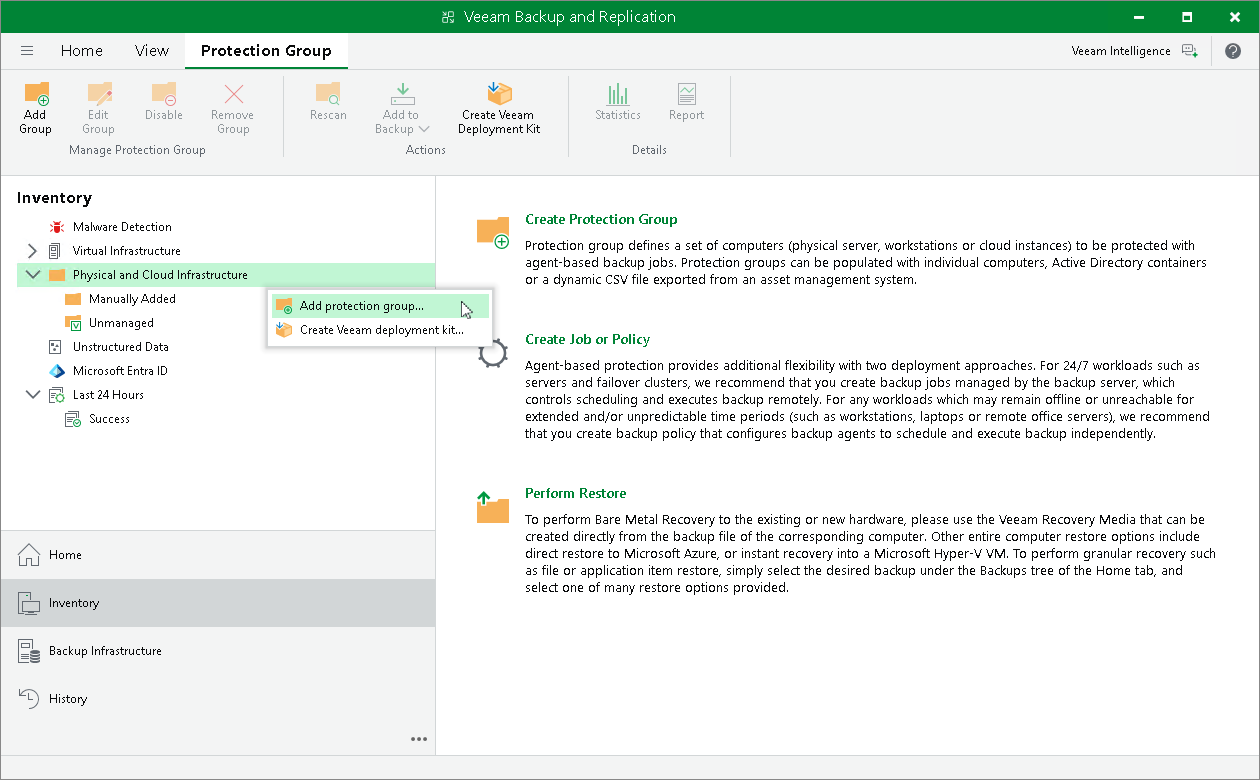Image resolution: width=1260 pixels, height=780 pixels.
Task: Click the Success status icon
Action: [x=72, y=419]
